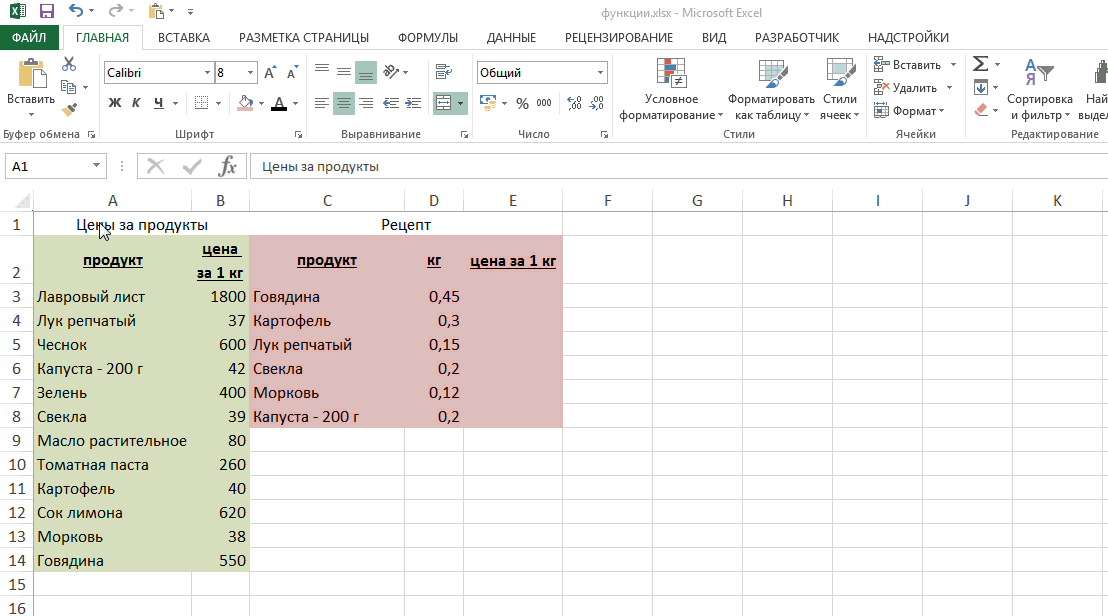Toggle center horizontal alignment

click(343, 103)
